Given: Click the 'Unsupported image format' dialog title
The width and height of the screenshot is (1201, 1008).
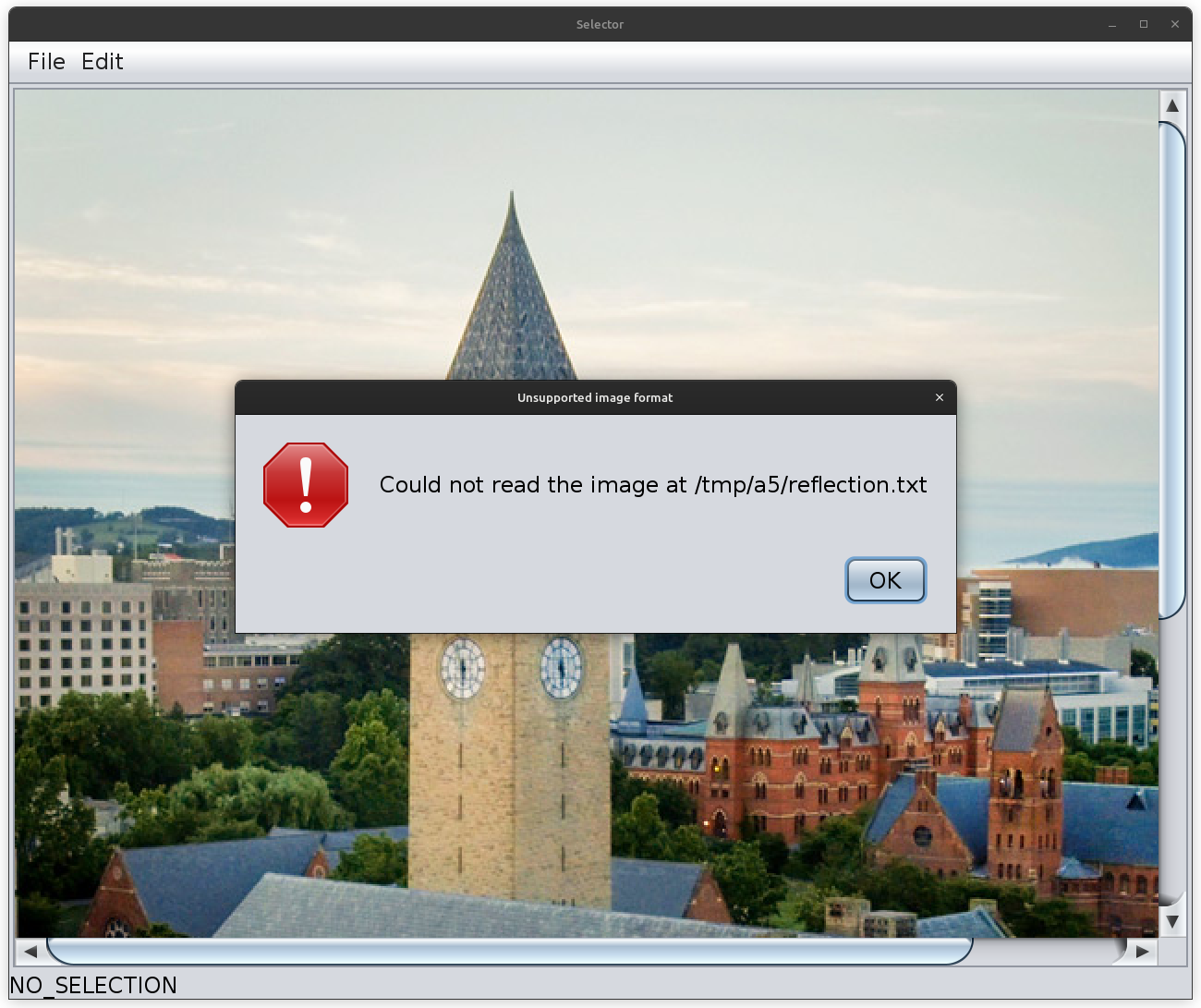Looking at the screenshot, I should click(x=595, y=398).
